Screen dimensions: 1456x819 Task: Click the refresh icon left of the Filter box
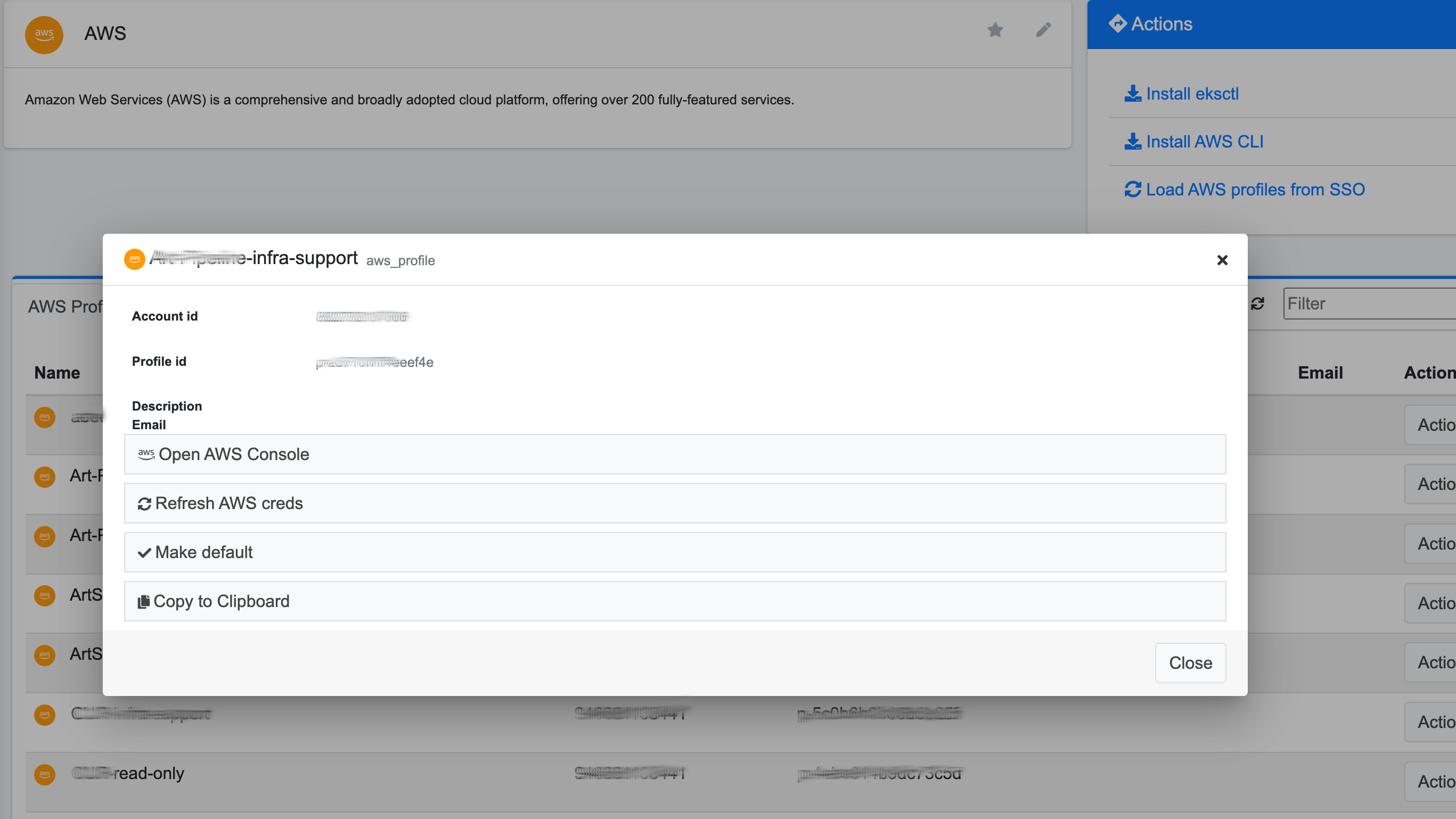pyautogui.click(x=1257, y=304)
